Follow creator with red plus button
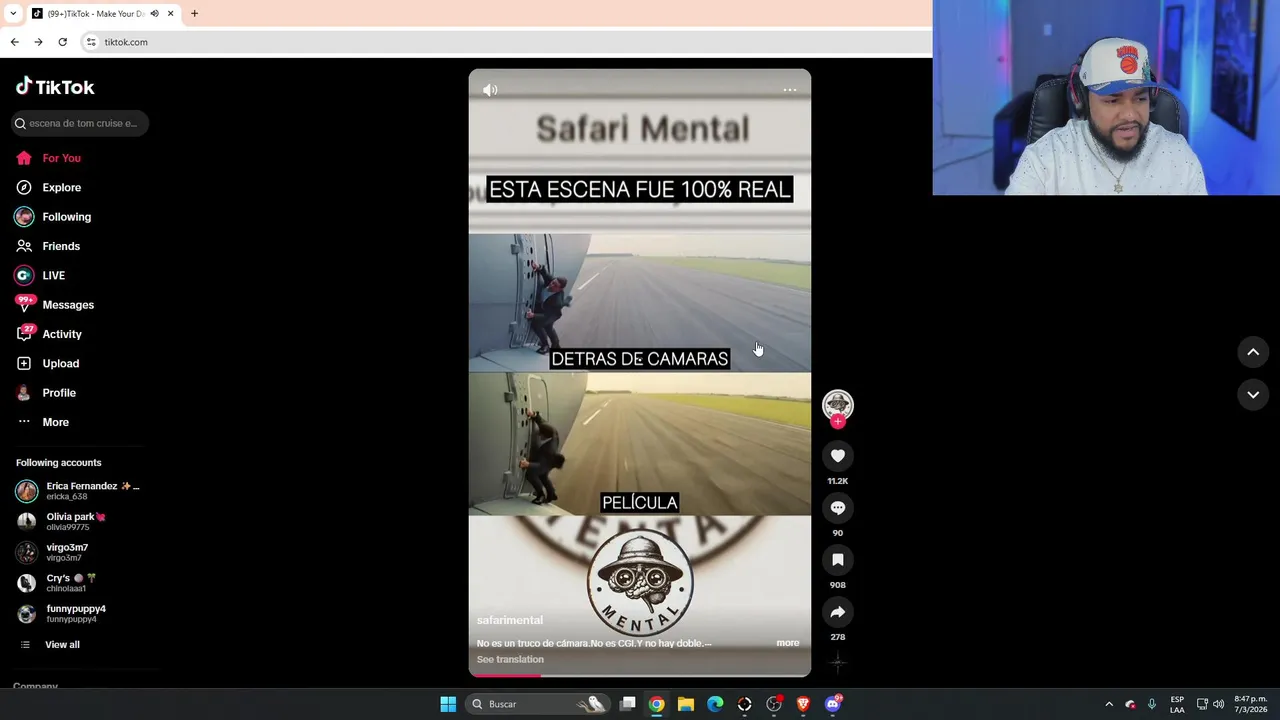 838,422
